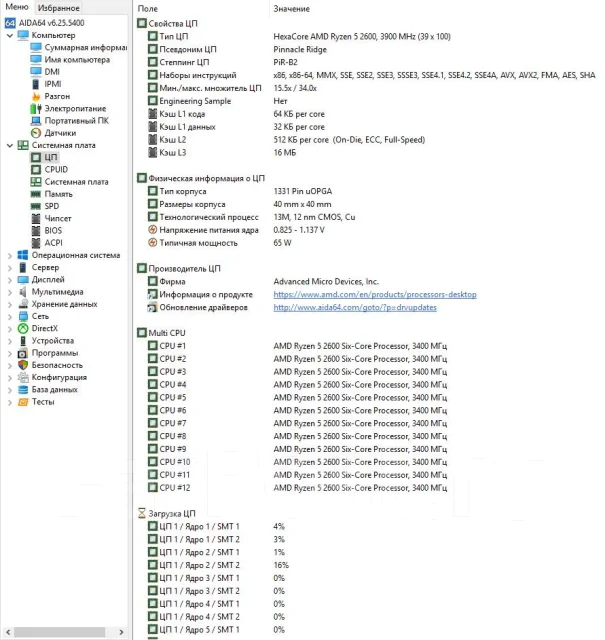
Task: Open the Датчики sensor icon
Action: tap(36, 133)
